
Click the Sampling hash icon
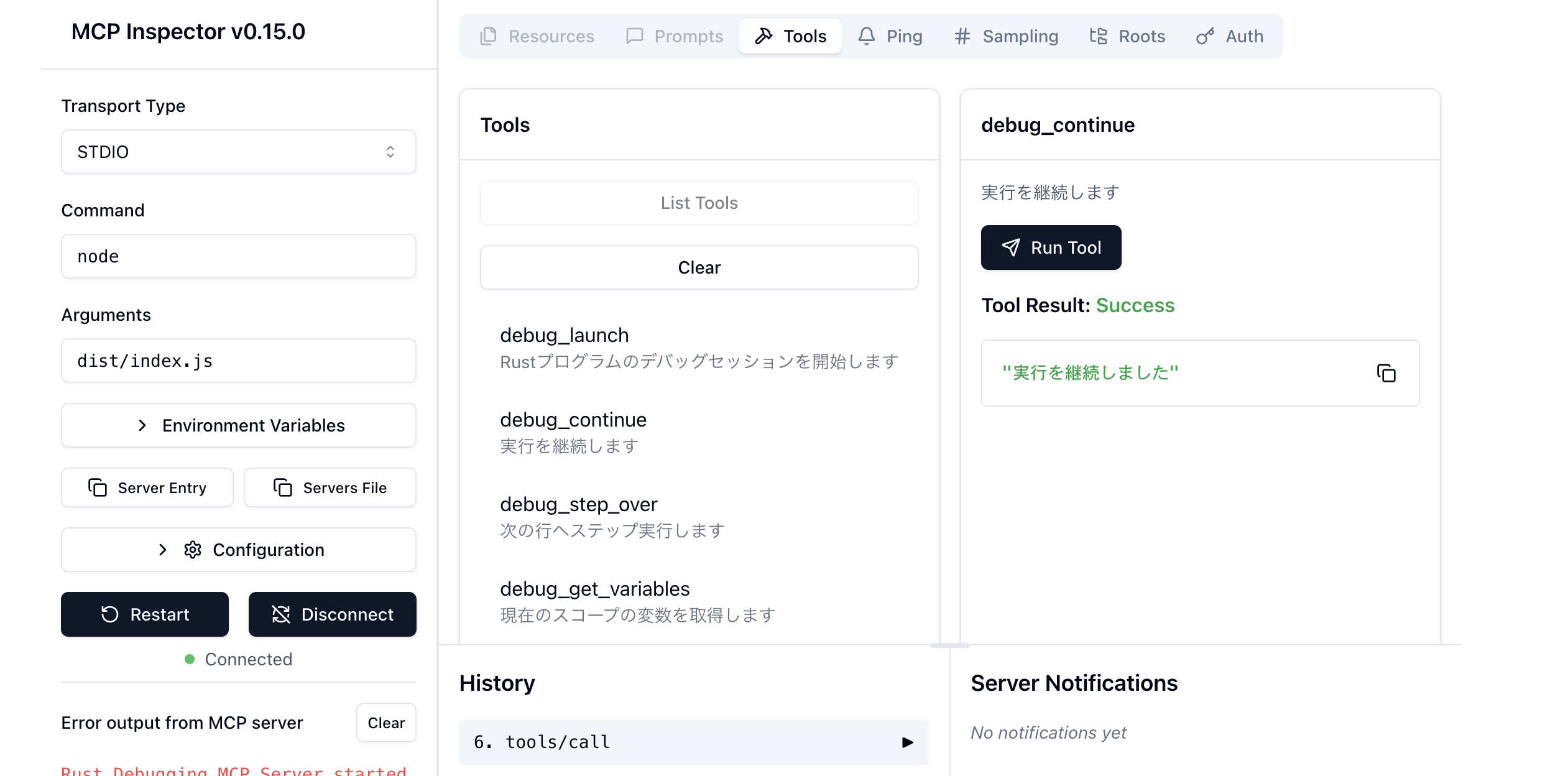pos(962,36)
